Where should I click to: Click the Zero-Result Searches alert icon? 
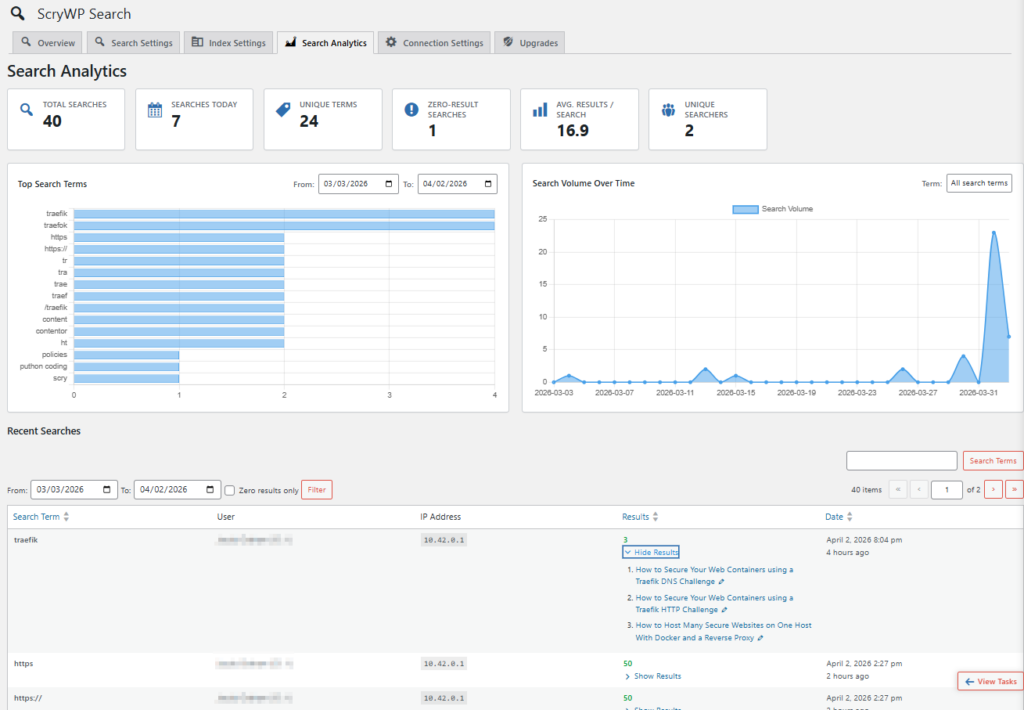(411, 108)
